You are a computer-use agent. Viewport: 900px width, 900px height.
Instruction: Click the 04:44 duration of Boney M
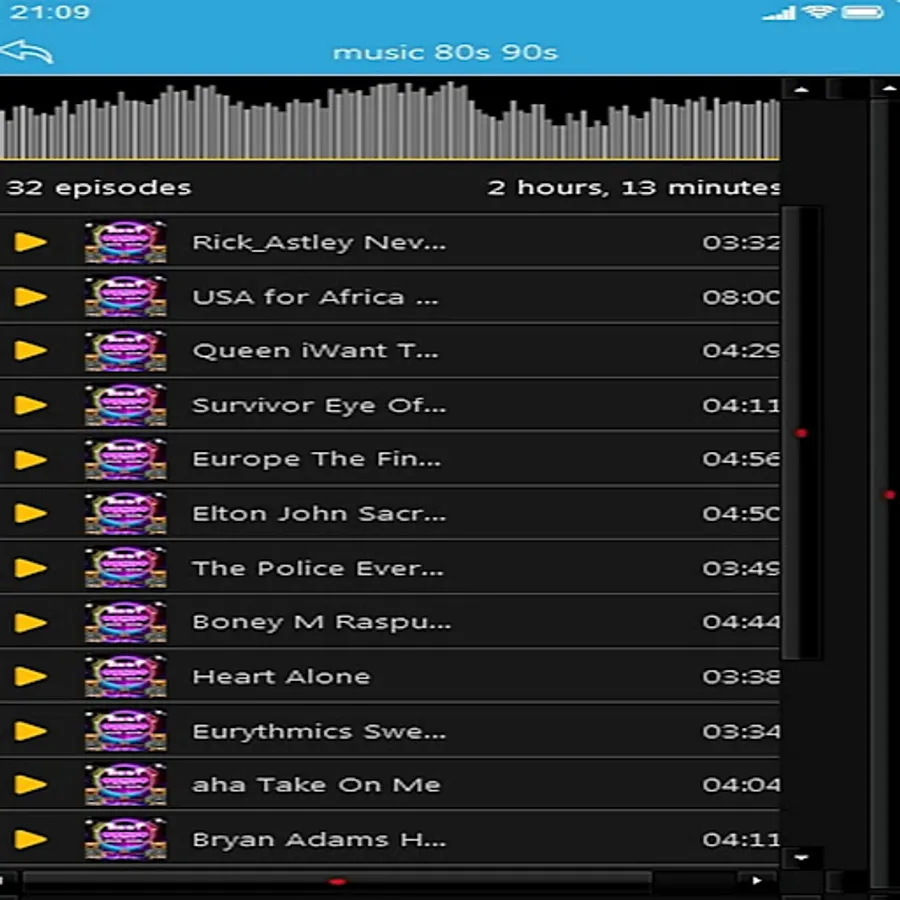(741, 622)
